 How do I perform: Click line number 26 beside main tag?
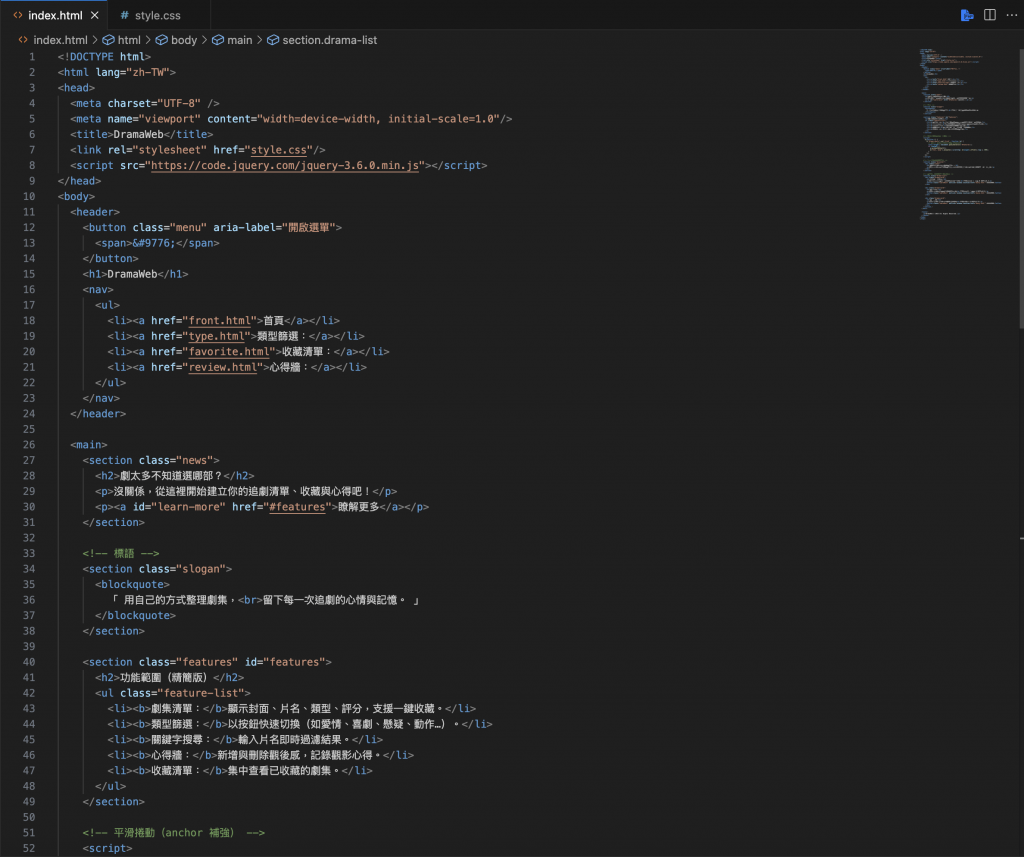click(29, 445)
